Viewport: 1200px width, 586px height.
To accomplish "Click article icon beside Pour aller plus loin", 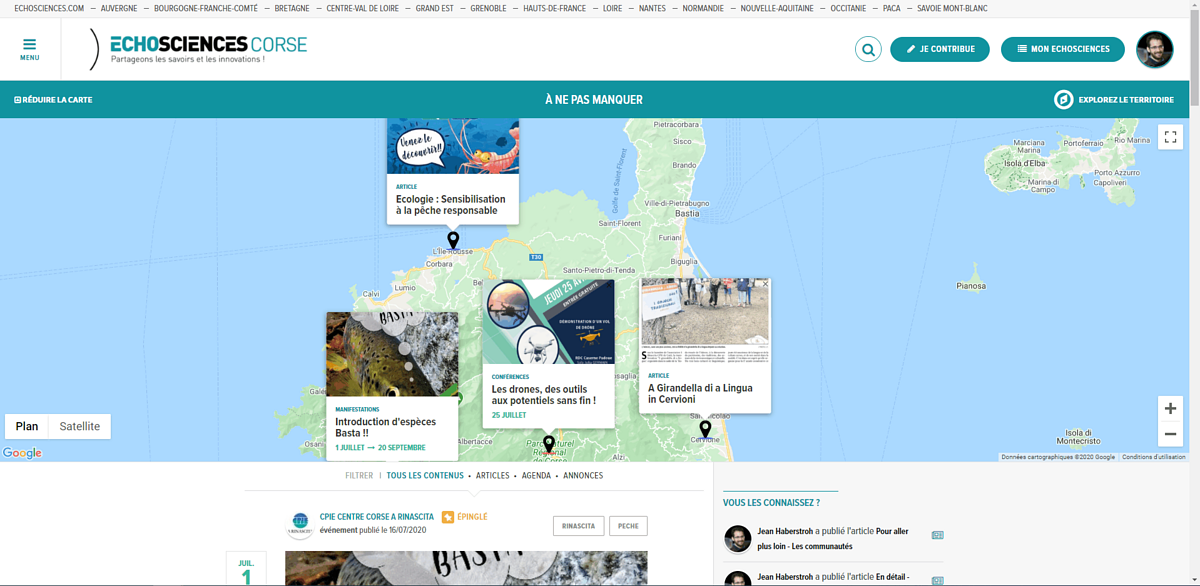I will pos(937,535).
